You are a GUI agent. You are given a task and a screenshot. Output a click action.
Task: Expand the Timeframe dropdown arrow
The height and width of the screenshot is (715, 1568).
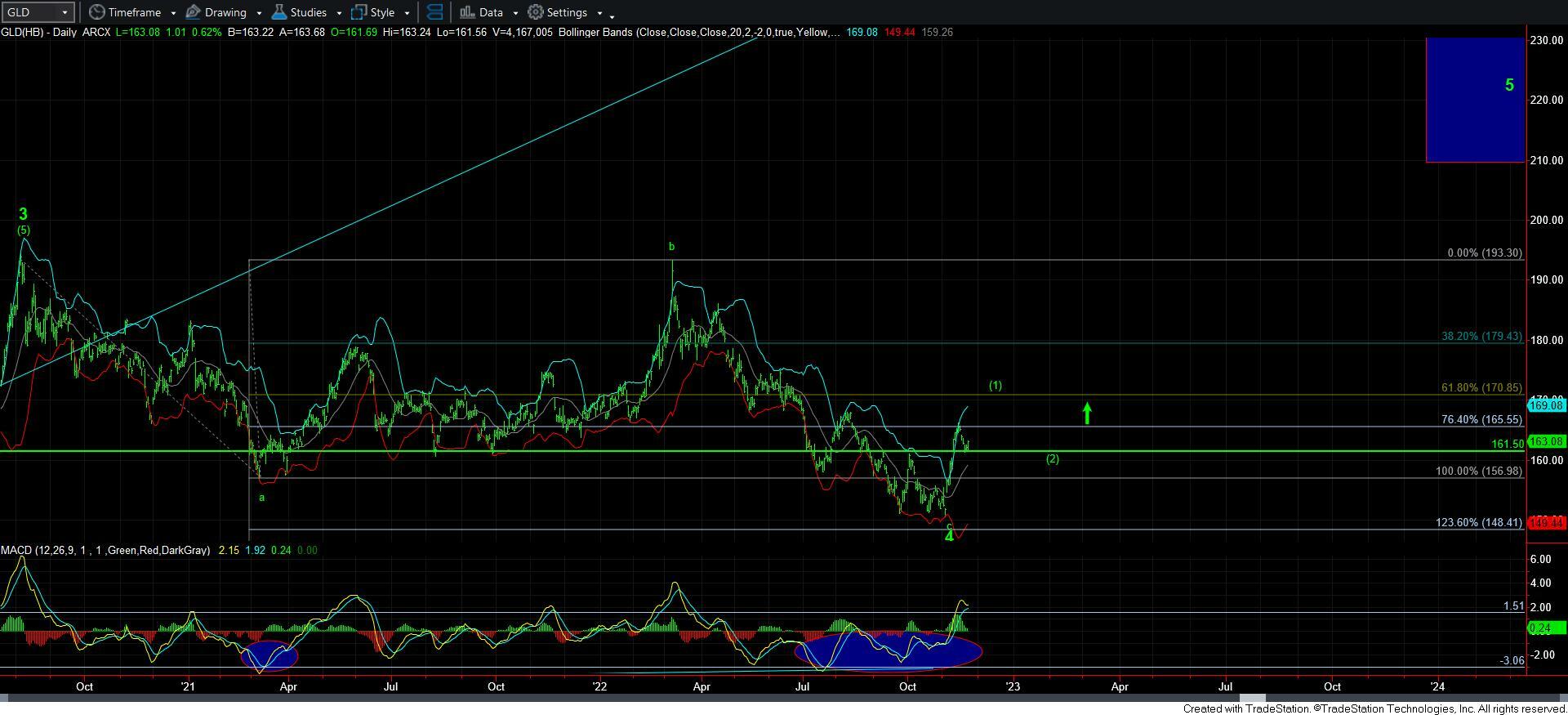point(173,13)
